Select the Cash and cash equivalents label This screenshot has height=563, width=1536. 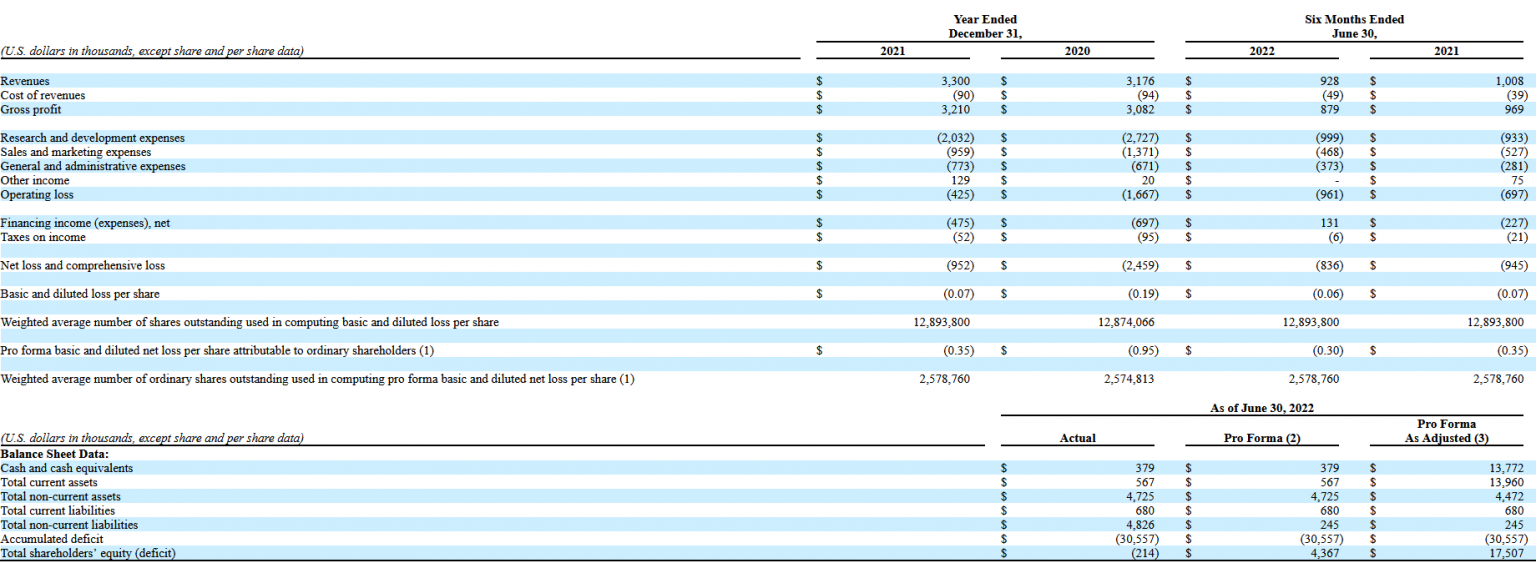[x=66, y=468]
